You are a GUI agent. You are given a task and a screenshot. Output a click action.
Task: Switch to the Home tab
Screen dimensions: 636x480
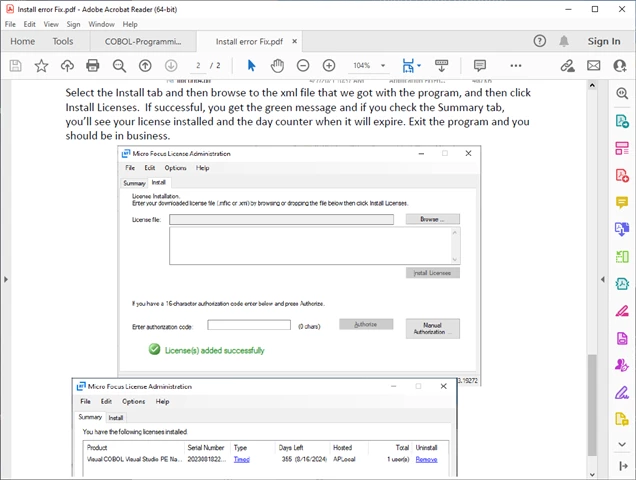point(23,41)
